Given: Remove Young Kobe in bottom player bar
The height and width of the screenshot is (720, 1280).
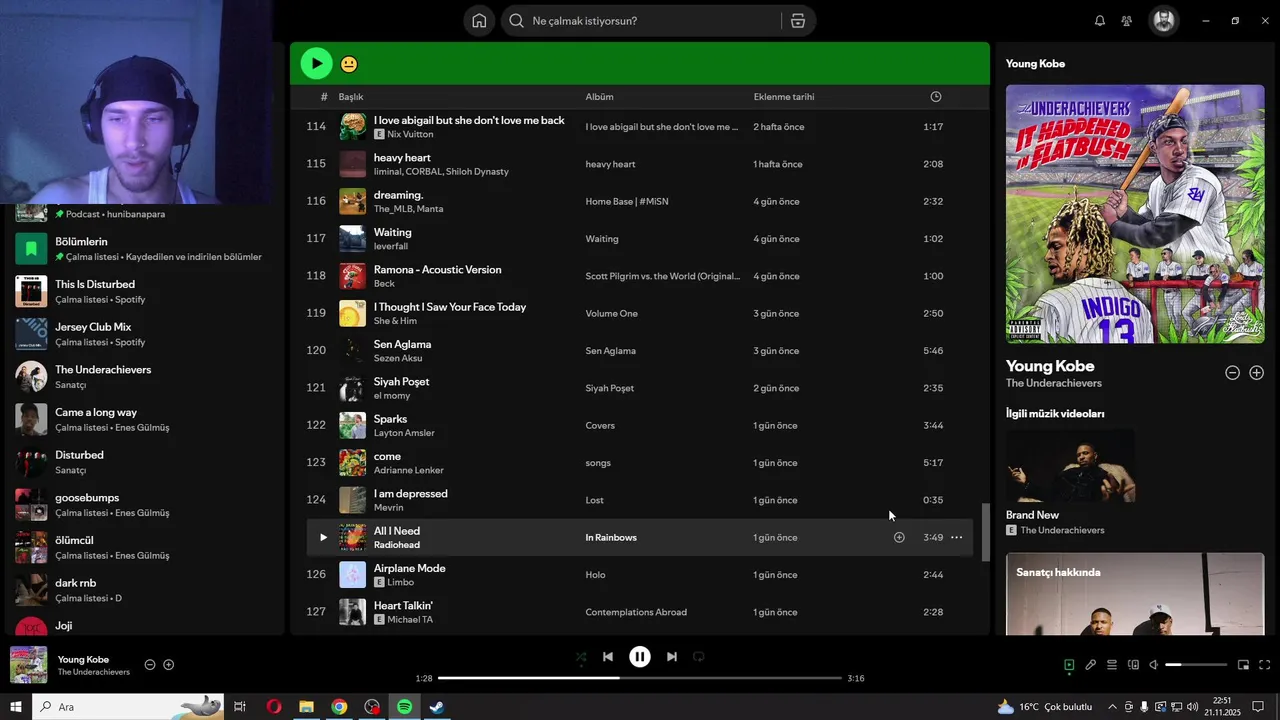Looking at the screenshot, I should click(x=150, y=665).
